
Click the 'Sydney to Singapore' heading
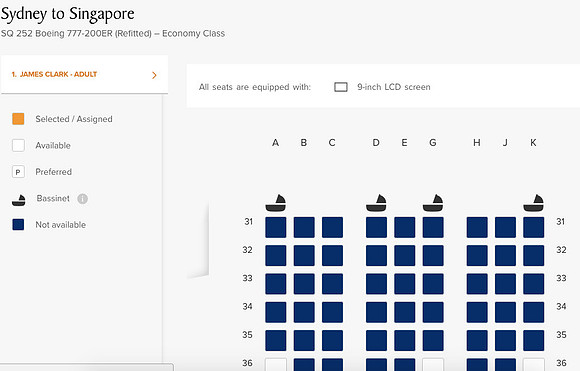click(68, 14)
